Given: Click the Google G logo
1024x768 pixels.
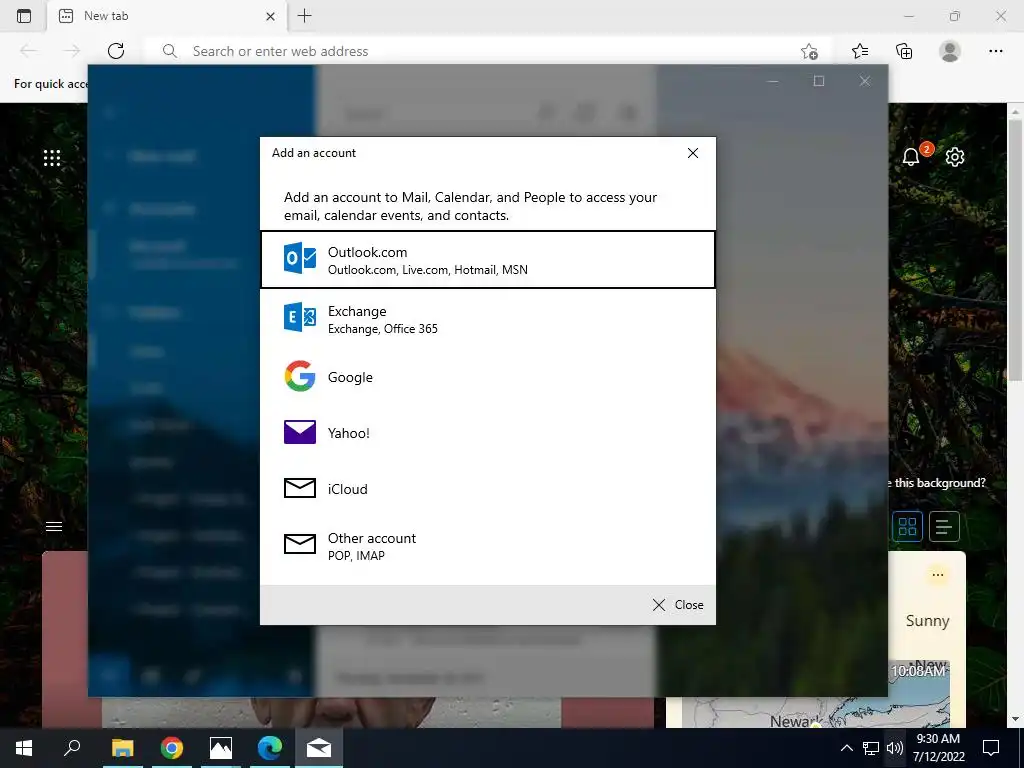Looking at the screenshot, I should tap(300, 376).
